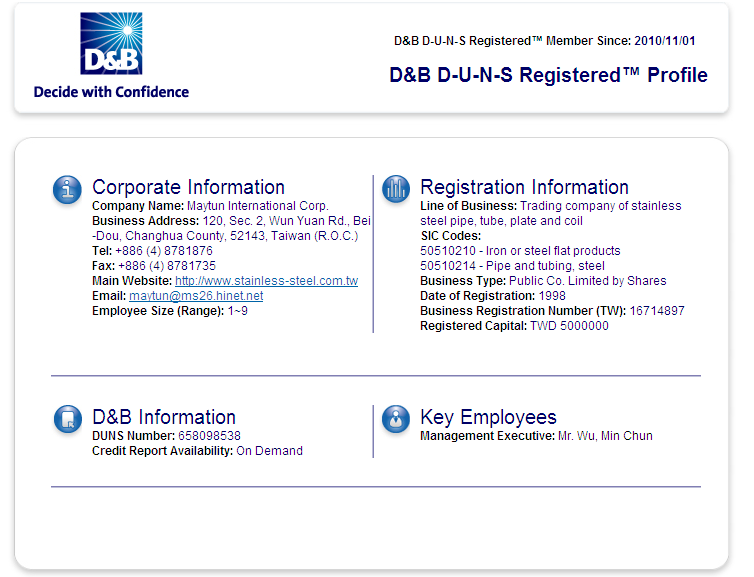Click the Corporate Information heading
The height and width of the screenshot is (577, 754).
pos(188,187)
